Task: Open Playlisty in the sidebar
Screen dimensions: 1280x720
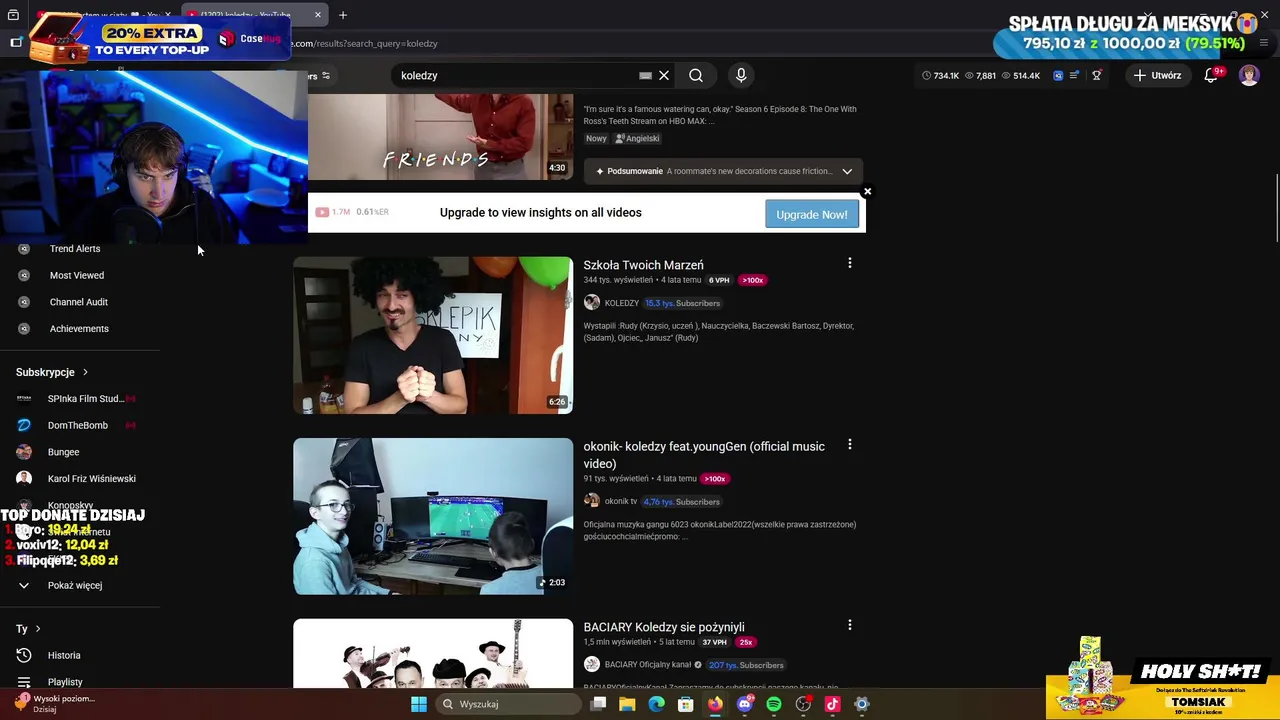Action: point(65,682)
